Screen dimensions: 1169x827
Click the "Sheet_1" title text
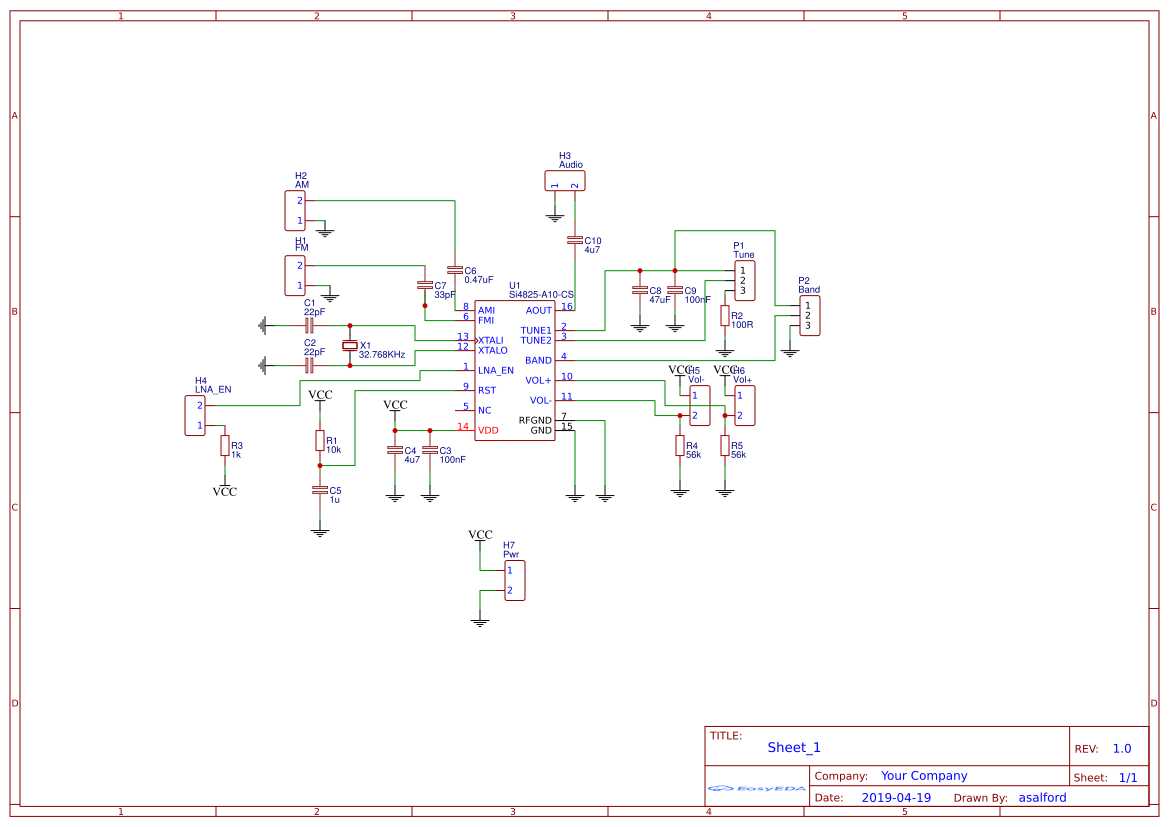[x=794, y=748]
